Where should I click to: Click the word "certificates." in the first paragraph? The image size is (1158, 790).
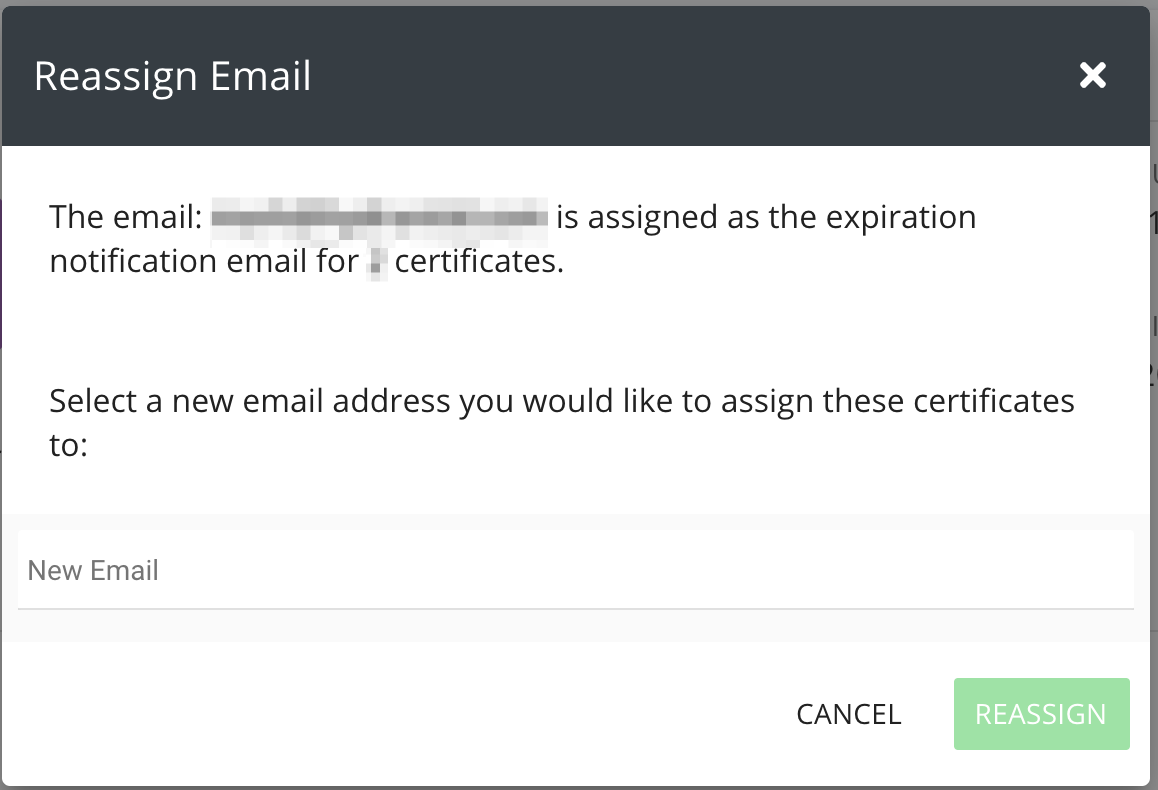[x=480, y=262]
